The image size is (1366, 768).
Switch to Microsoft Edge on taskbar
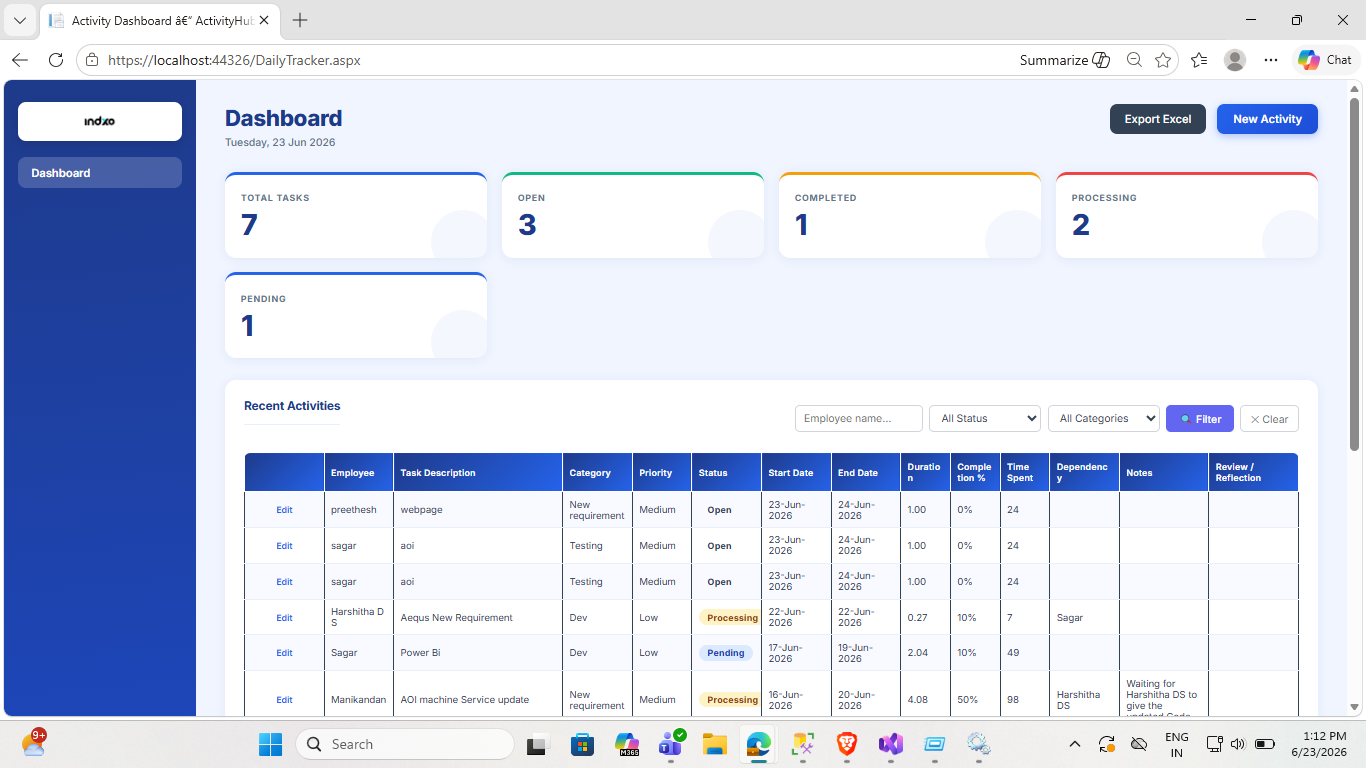tap(759, 744)
